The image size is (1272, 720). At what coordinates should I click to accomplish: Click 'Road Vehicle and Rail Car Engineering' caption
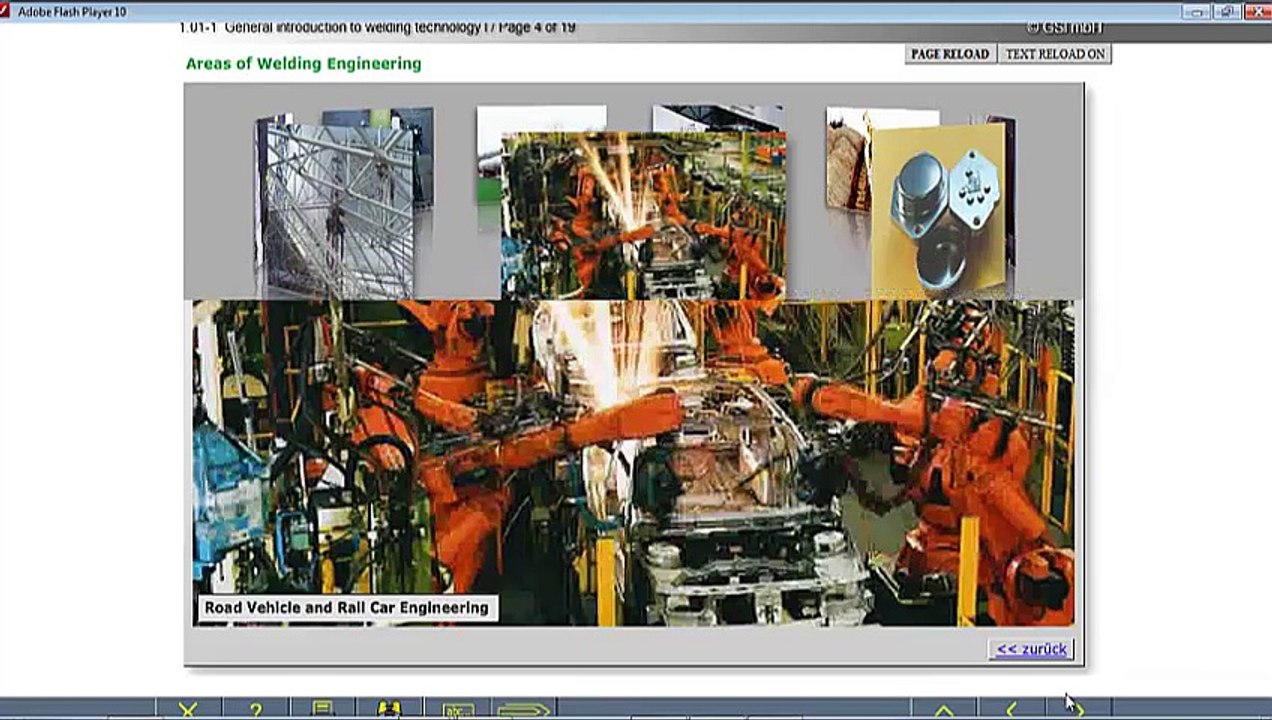[x=346, y=607]
